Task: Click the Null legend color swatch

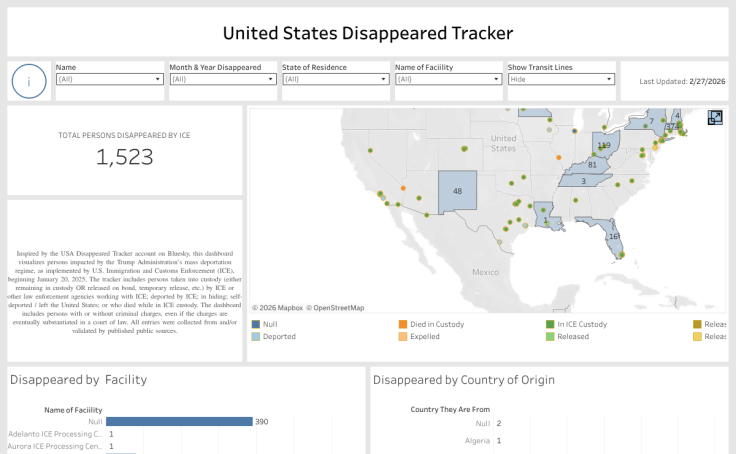Action: click(257, 324)
